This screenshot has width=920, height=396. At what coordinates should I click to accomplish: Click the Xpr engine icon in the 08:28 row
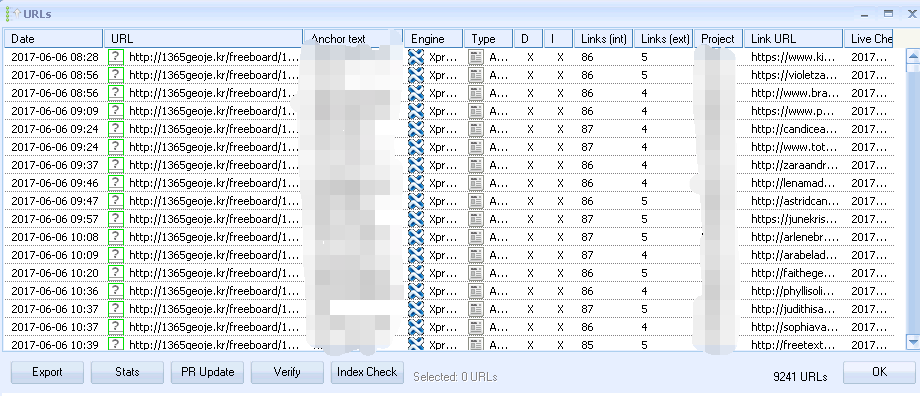416,57
